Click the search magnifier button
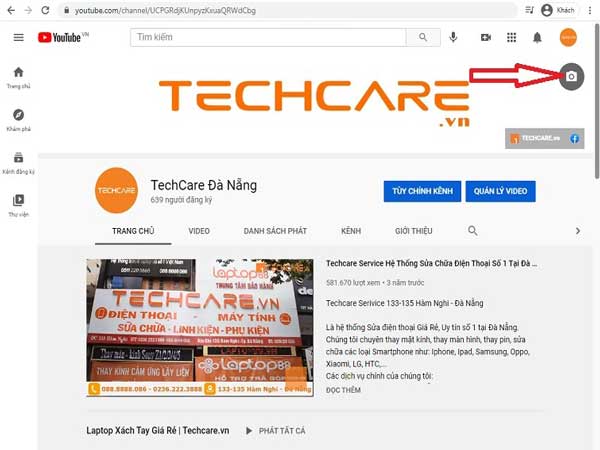This screenshot has height=450, width=600. pyautogui.click(x=424, y=37)
